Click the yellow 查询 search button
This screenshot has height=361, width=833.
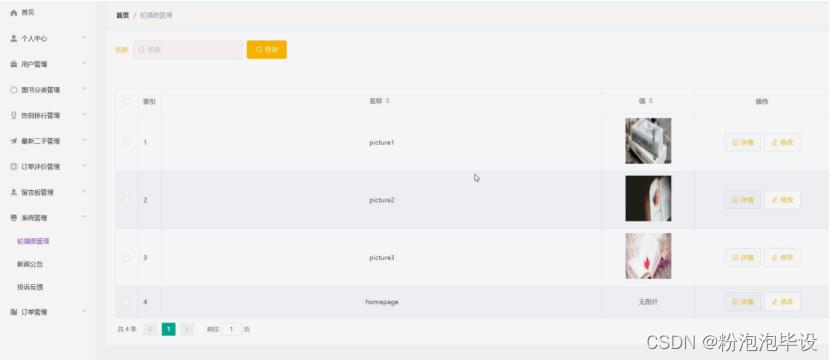pyautogui.click(x=267, y=49)
